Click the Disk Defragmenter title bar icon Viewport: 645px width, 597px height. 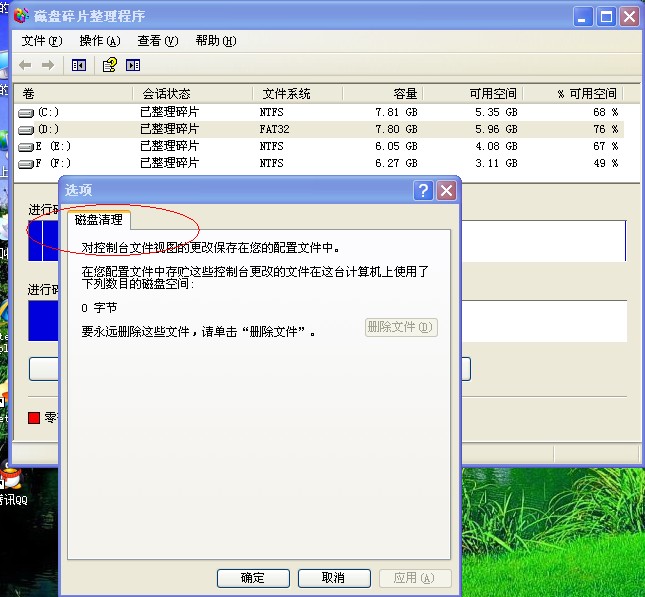click(x=21, y=16)
